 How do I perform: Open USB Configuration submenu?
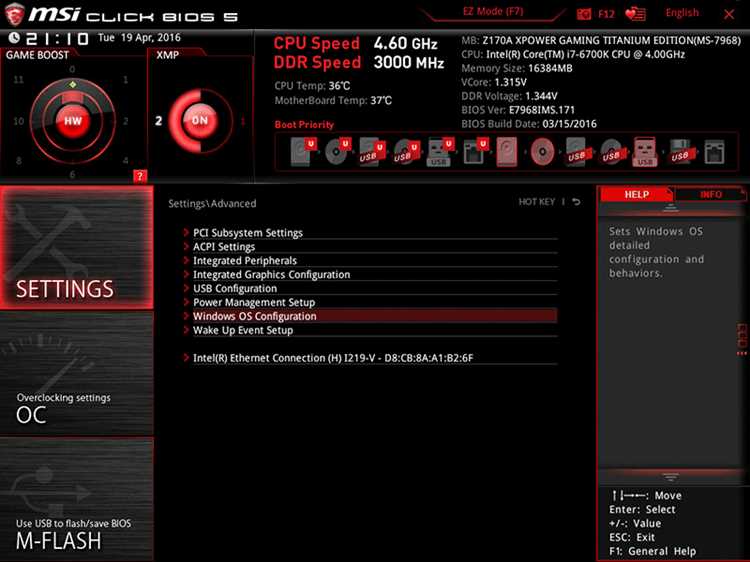(x=370, y=288)
